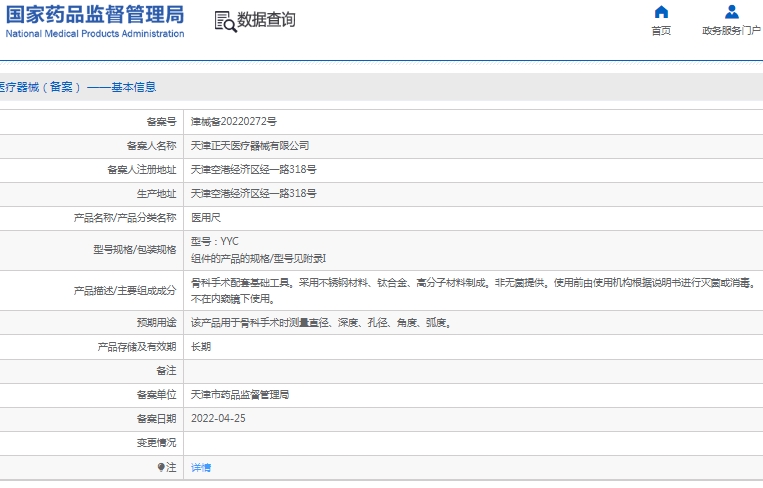Click the 备注 row label
The width and height of the screenshot is (763, 488).
(166, 371)
